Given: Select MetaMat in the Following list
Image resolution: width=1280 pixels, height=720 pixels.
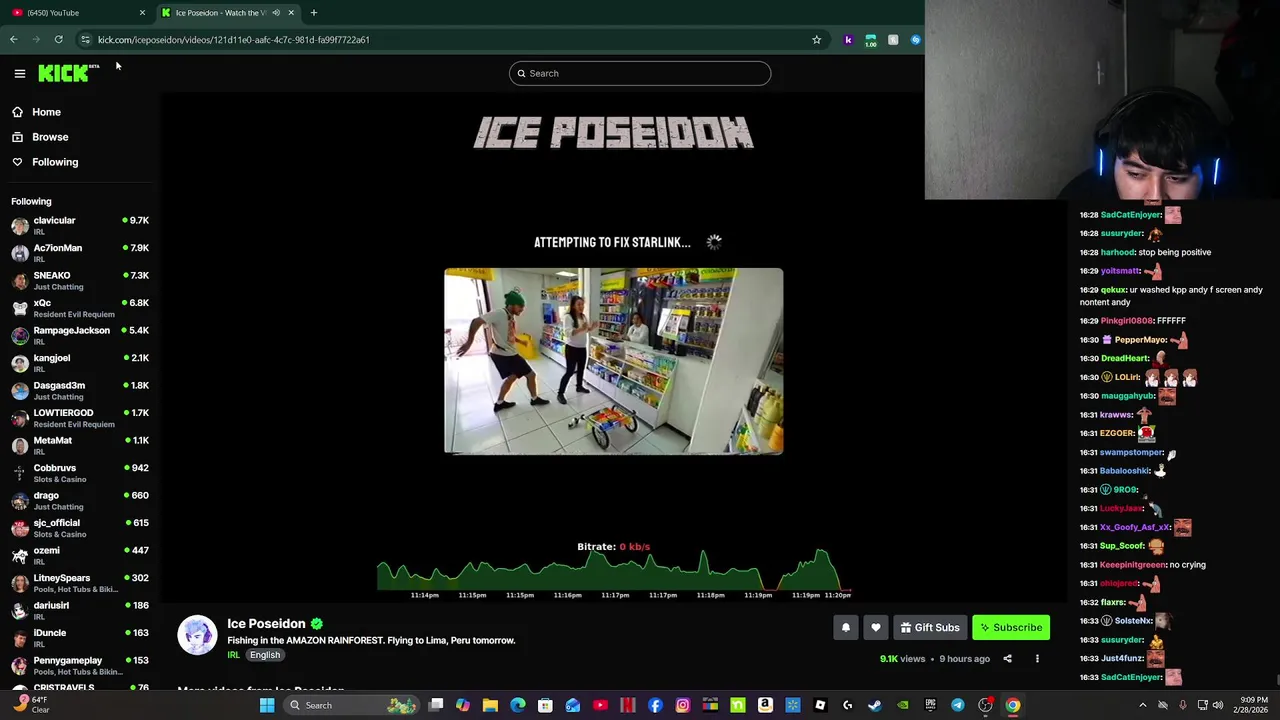Looking at the screenshot, I should tap(80, 445).
